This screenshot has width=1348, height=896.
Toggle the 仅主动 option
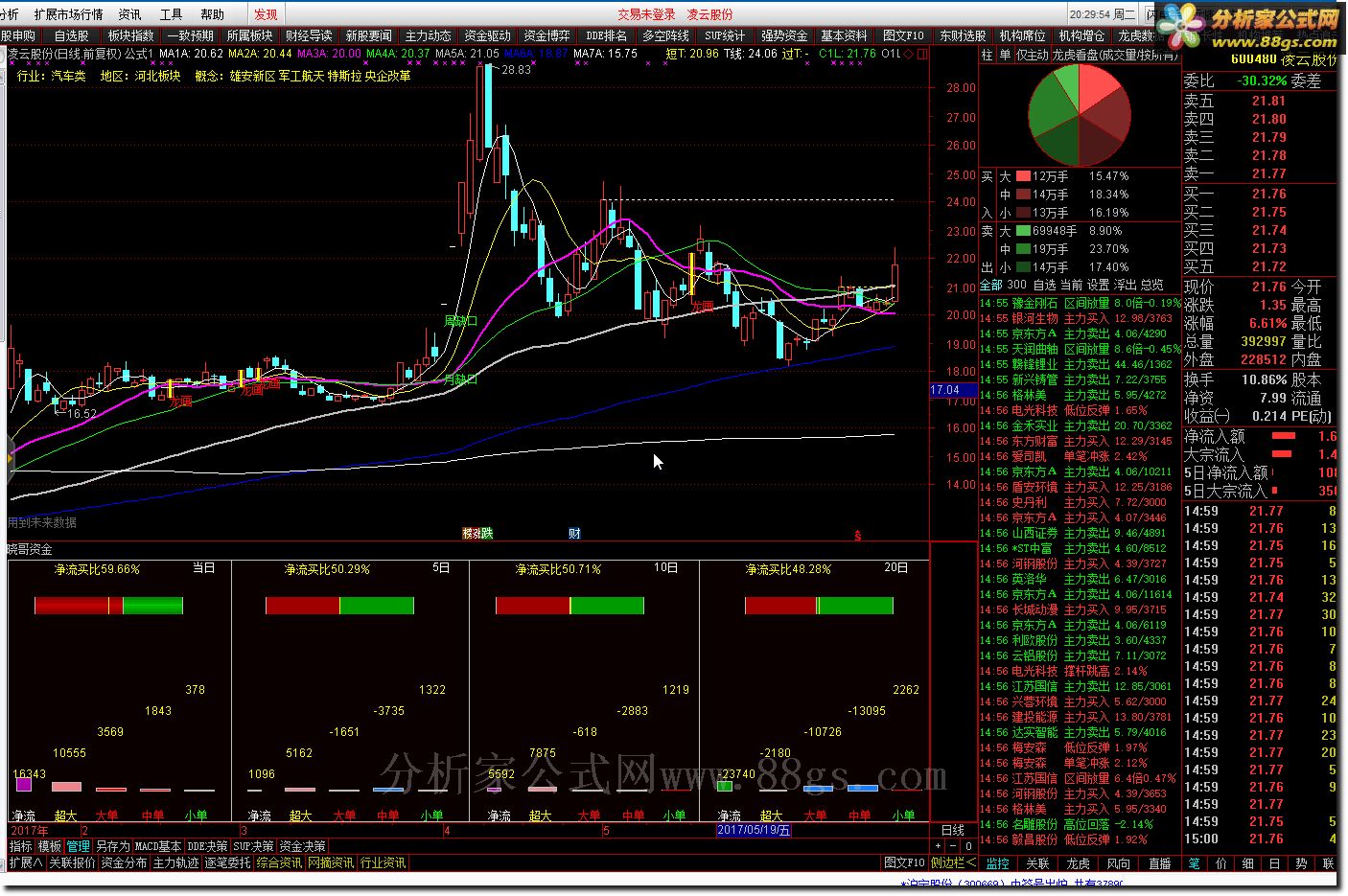tap(1032, 55)
